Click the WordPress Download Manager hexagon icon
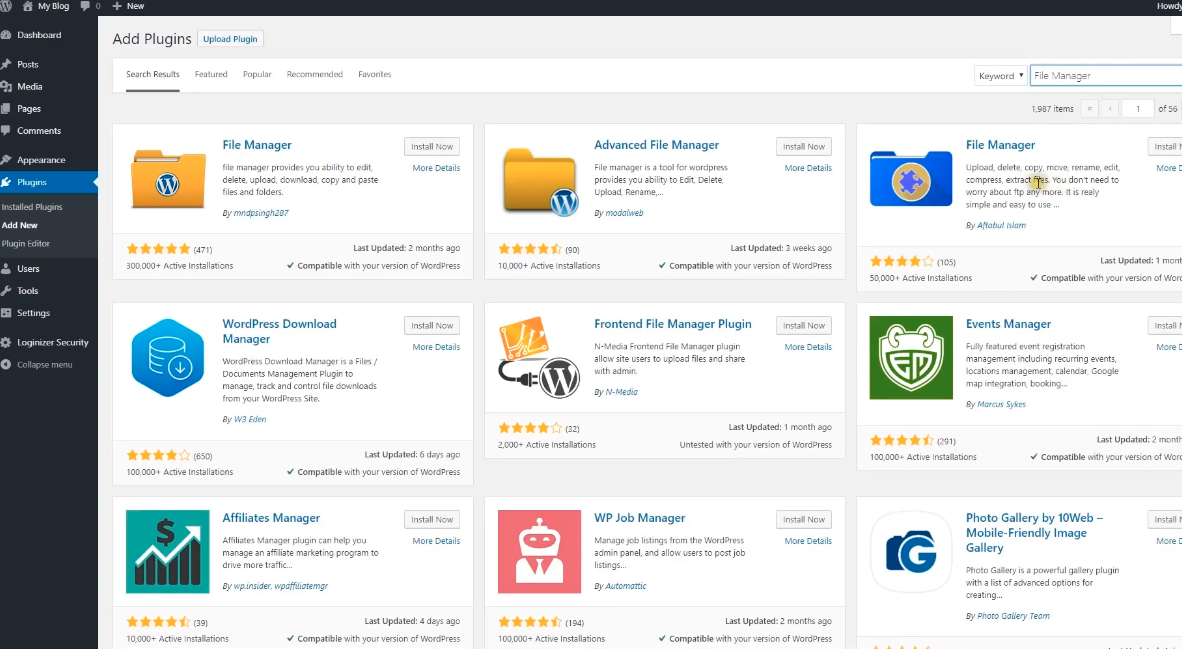 (x=168, y=358)
